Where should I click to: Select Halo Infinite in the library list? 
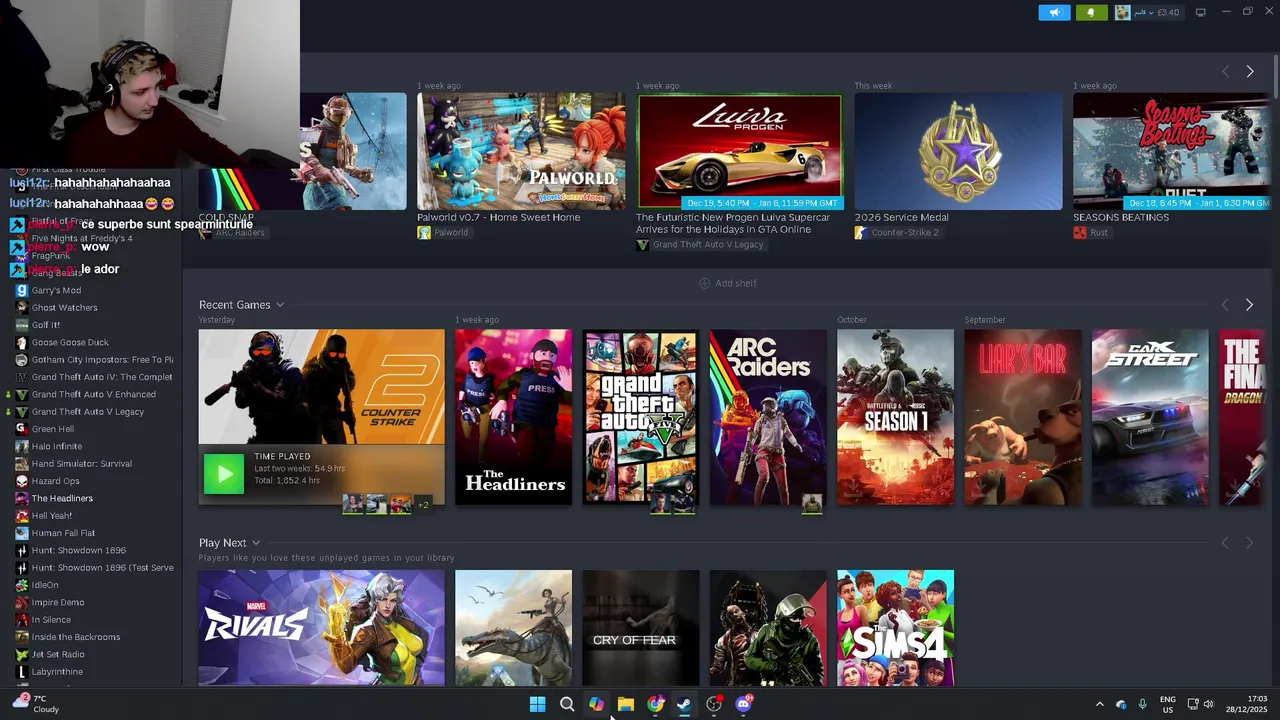pos(57,446)
